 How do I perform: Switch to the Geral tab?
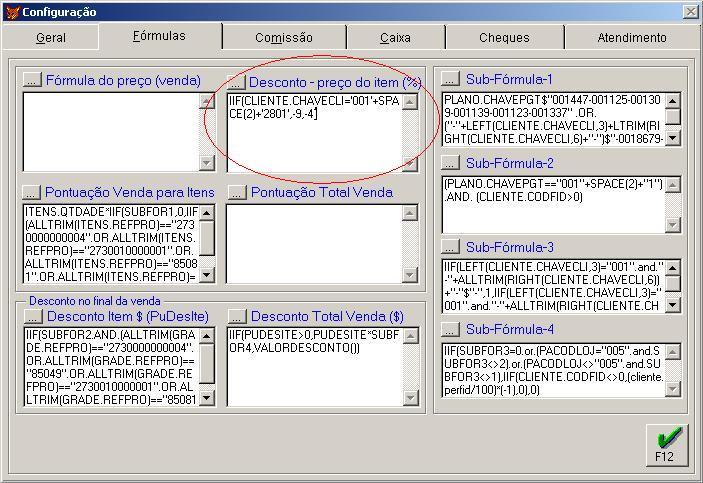(x=51, y=37)
